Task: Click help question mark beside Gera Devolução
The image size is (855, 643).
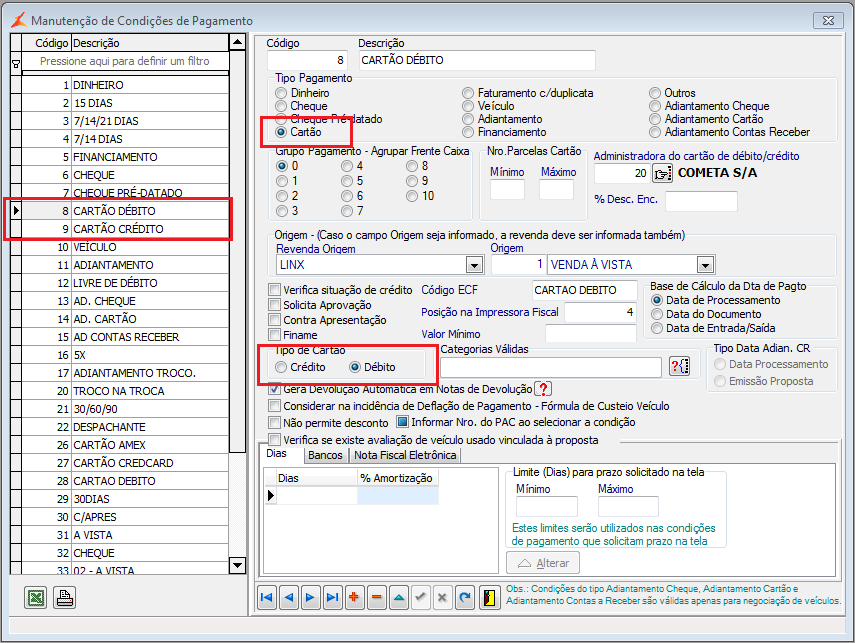Action: coord(543,389)
